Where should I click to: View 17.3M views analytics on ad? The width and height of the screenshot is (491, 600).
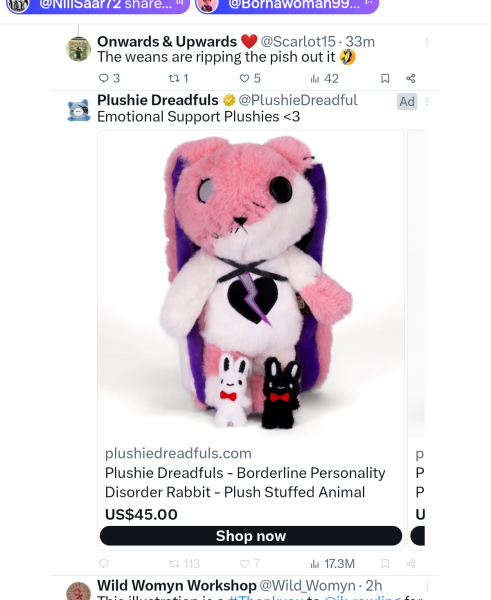[332, 564]
